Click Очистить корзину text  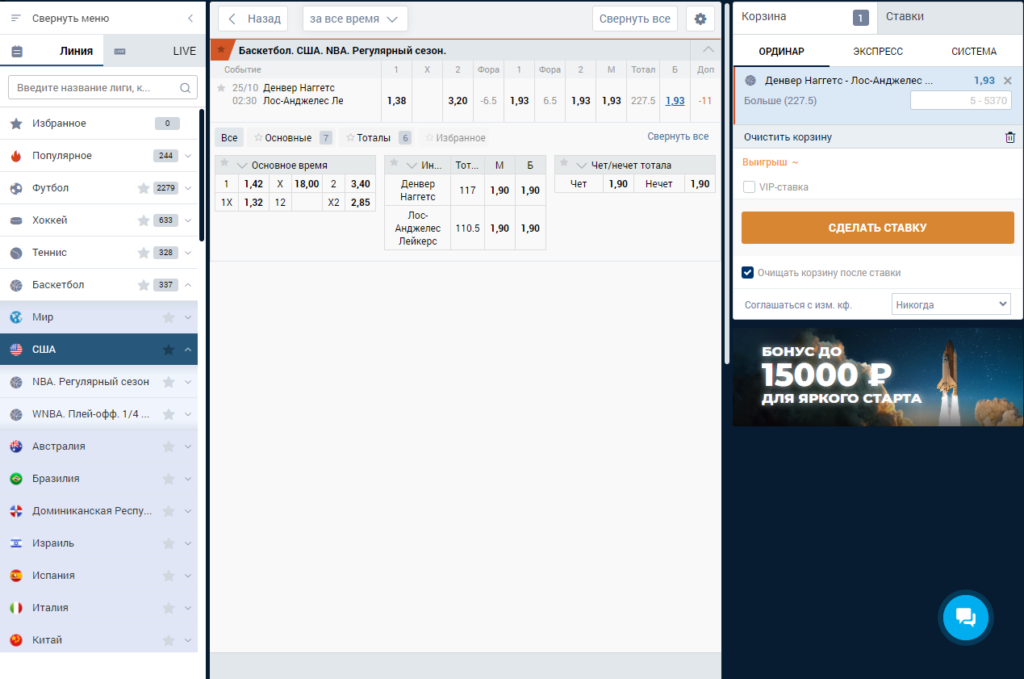pyautogui.click(x=788, y=137)
